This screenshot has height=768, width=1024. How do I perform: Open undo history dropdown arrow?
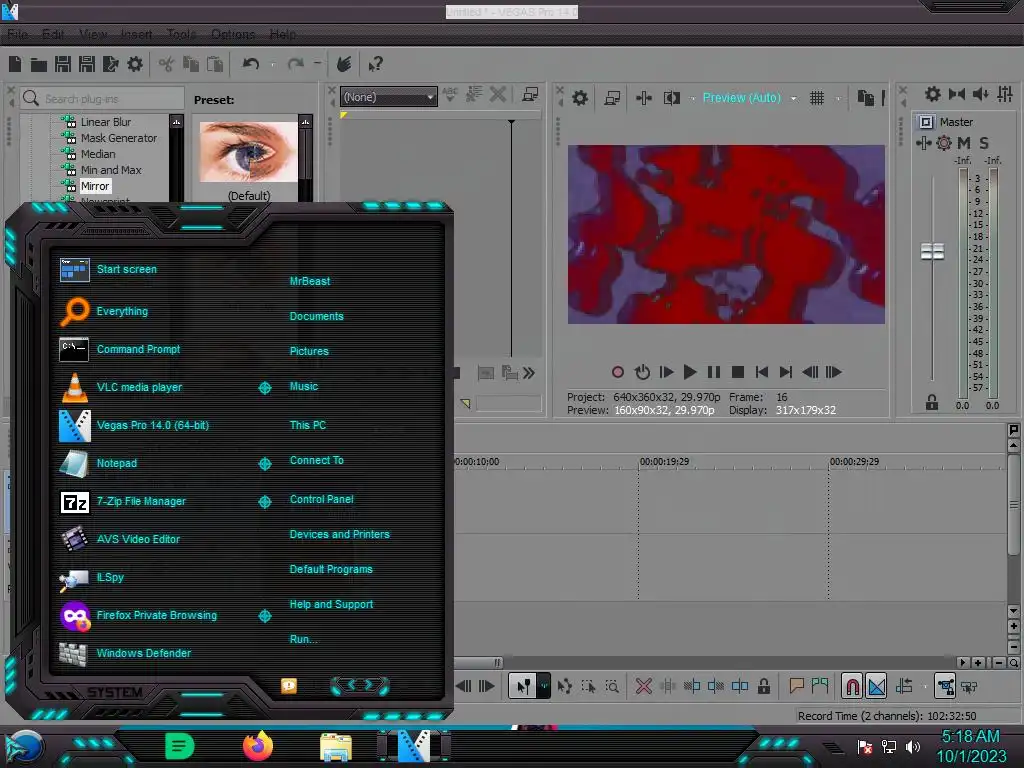click(x=272, y=64)
